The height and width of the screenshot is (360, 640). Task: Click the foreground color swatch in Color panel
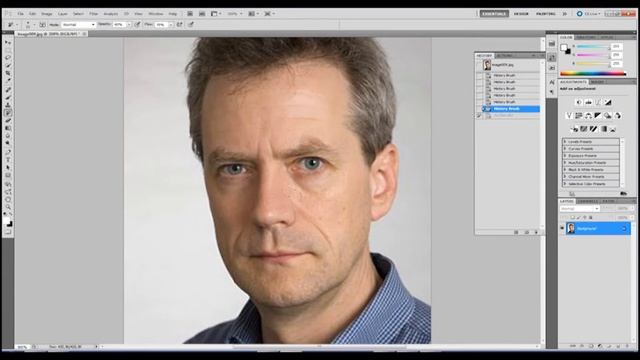pyautogui.click(x=564, y=48)
